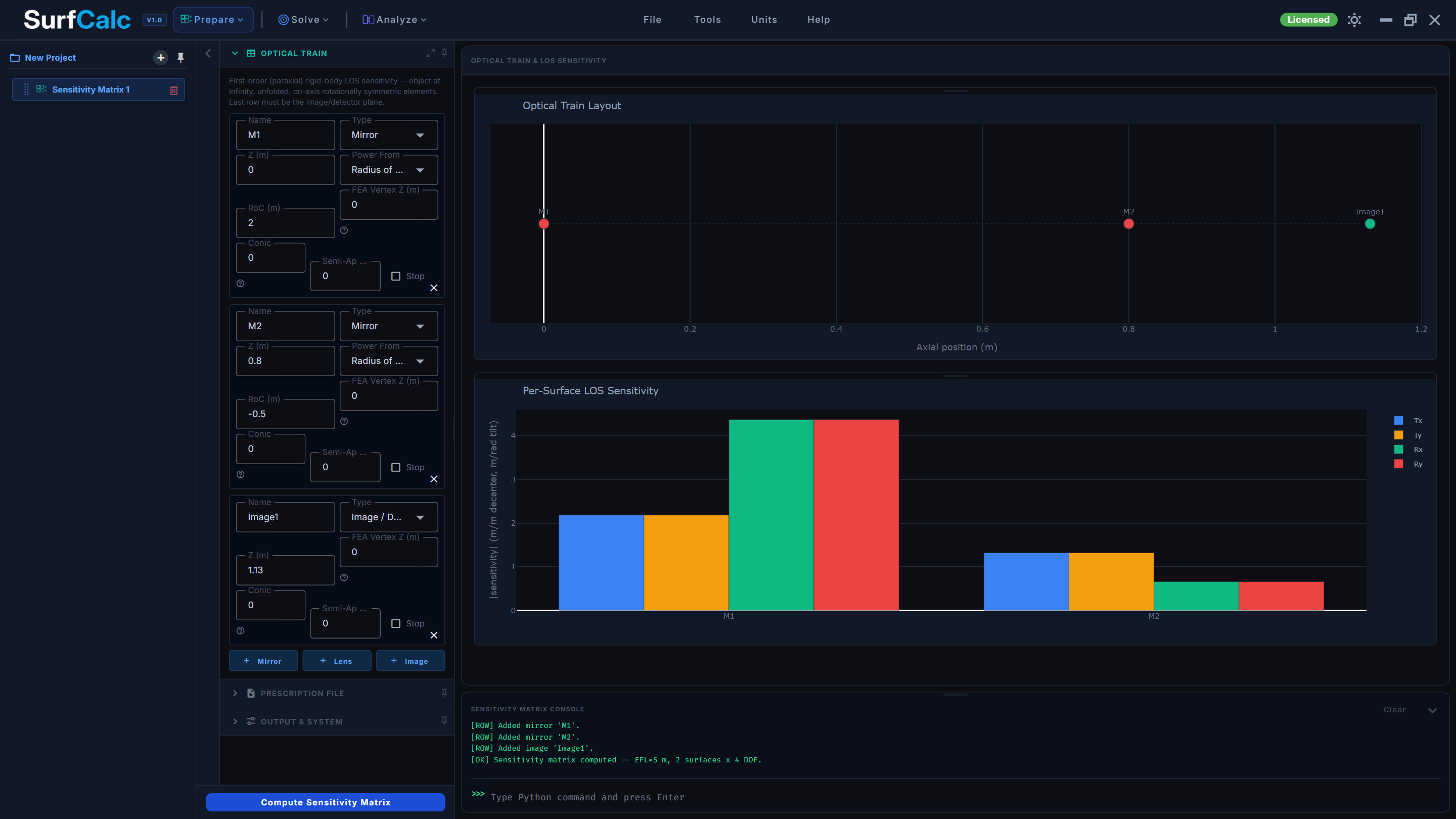Open the Solve menu
Screen dimensions: 1456x819
pos(303,20)
